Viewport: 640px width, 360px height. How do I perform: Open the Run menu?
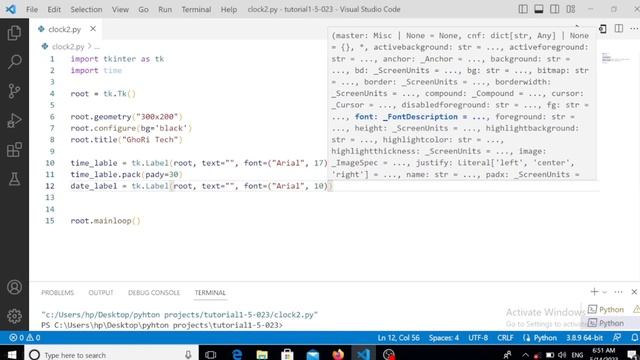tap(165, 9)
